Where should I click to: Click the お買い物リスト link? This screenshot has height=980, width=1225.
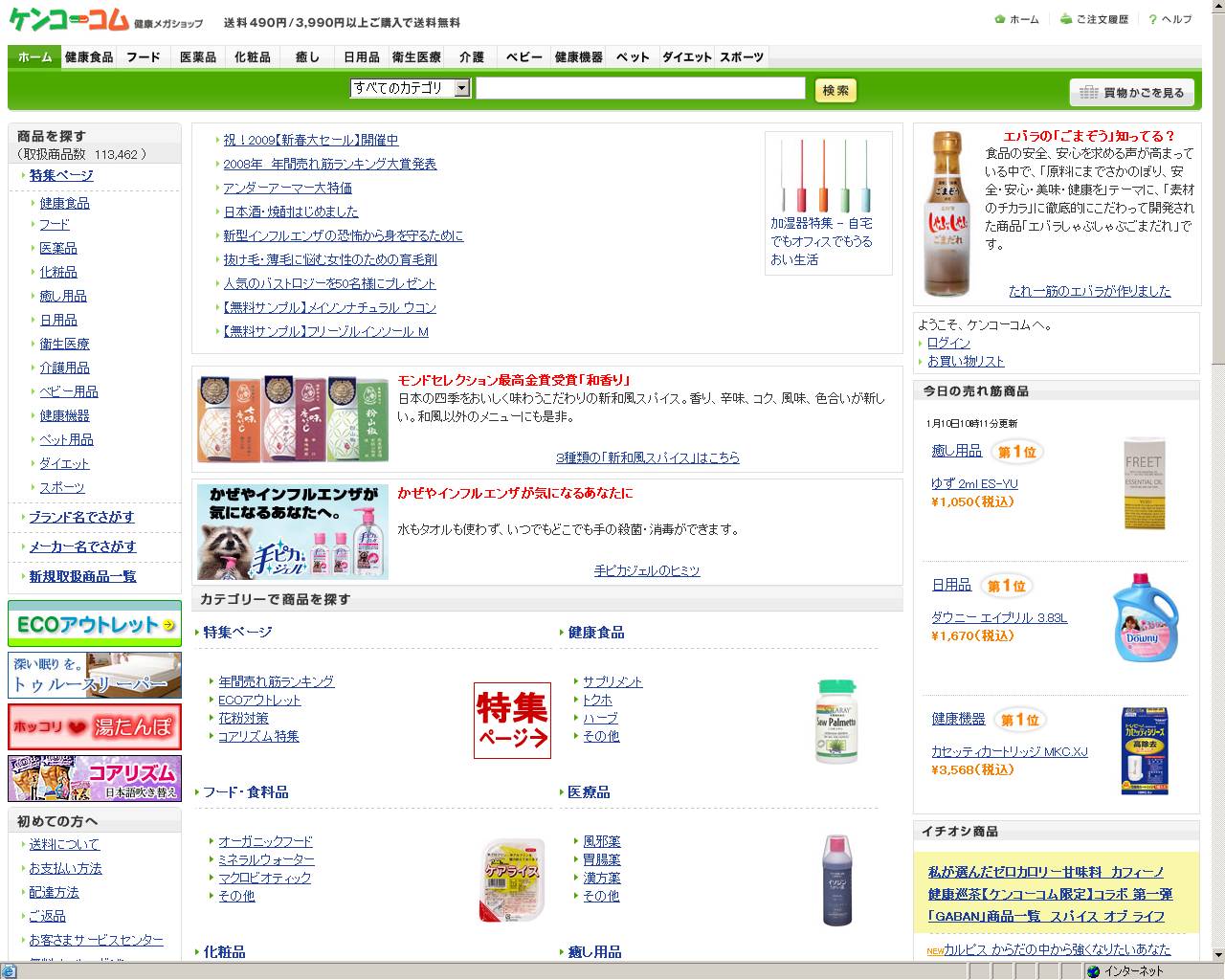pos(966,361)
